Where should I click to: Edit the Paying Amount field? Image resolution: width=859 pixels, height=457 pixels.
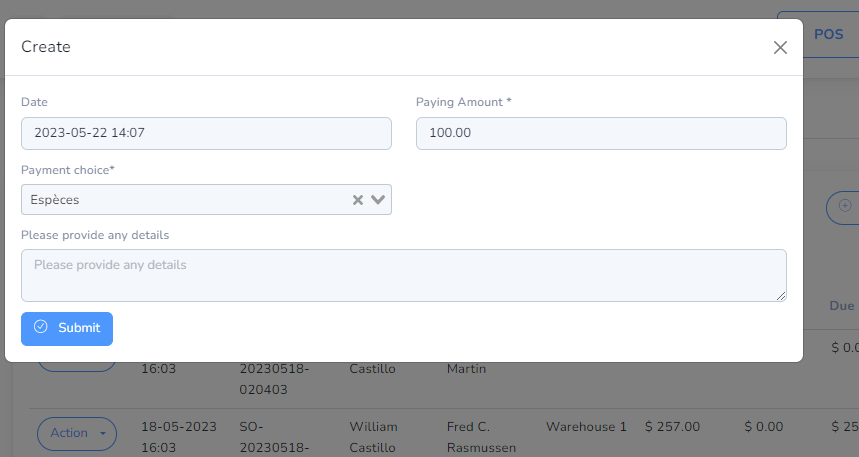(601, 133)
